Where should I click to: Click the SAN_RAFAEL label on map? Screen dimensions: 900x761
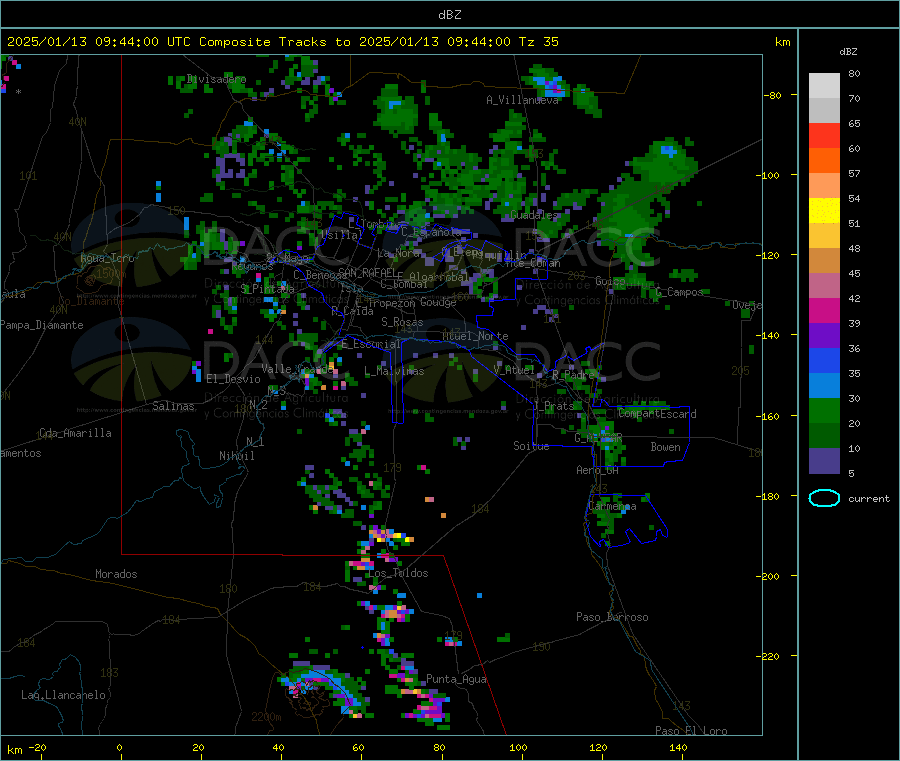coord(367,272)
